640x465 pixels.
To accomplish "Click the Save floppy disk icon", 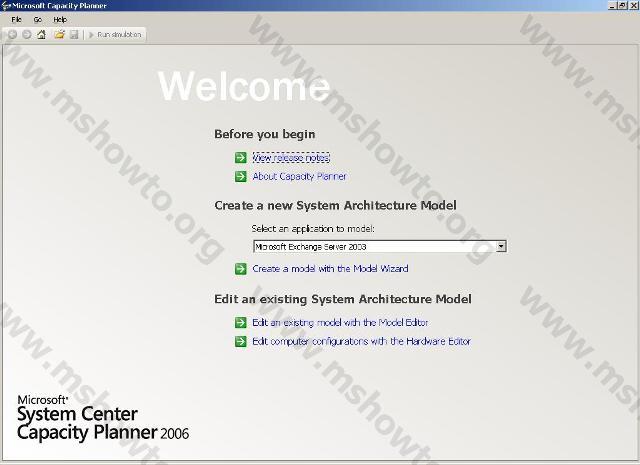I will (74, 35).
